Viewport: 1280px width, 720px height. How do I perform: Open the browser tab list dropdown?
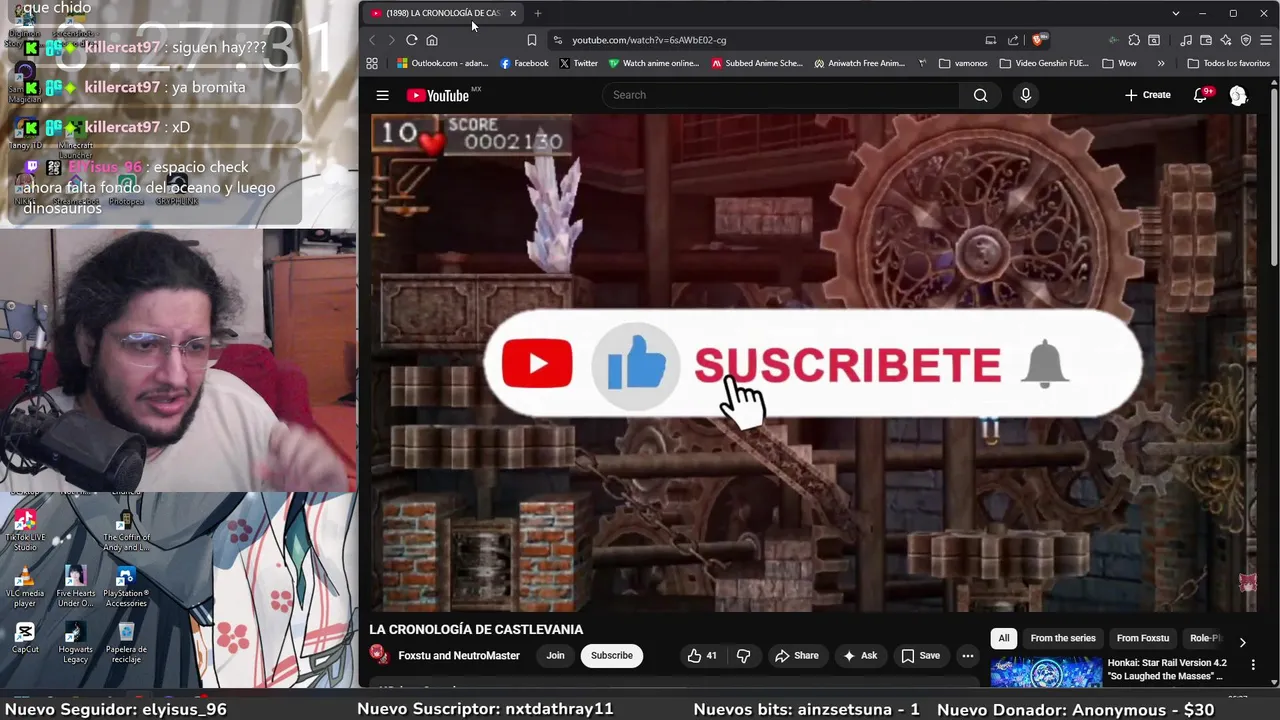(1175, 13)
